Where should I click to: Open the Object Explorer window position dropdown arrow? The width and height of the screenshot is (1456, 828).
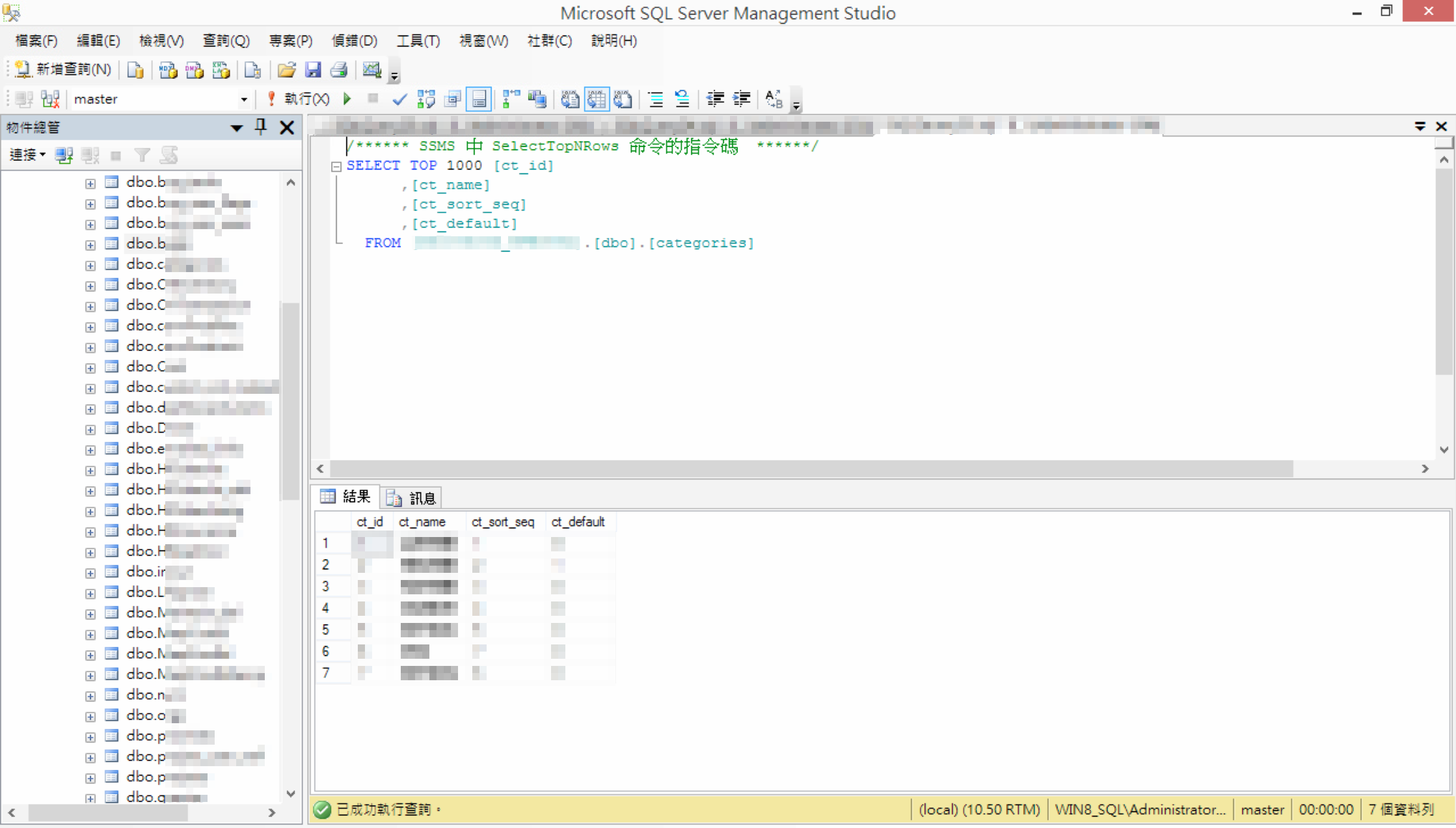237,128
